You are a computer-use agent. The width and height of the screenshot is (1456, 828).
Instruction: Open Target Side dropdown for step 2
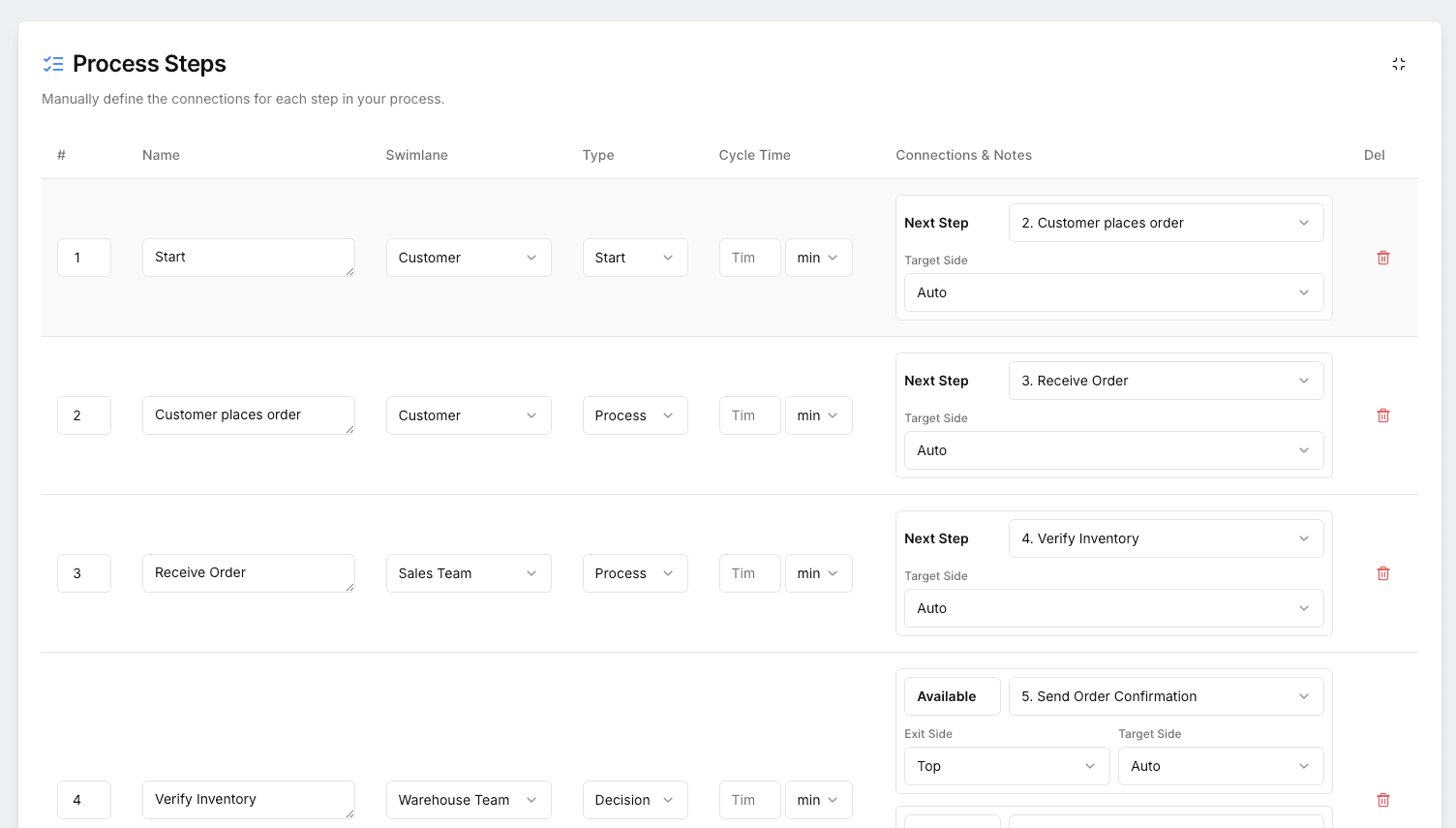point(1114,450)
